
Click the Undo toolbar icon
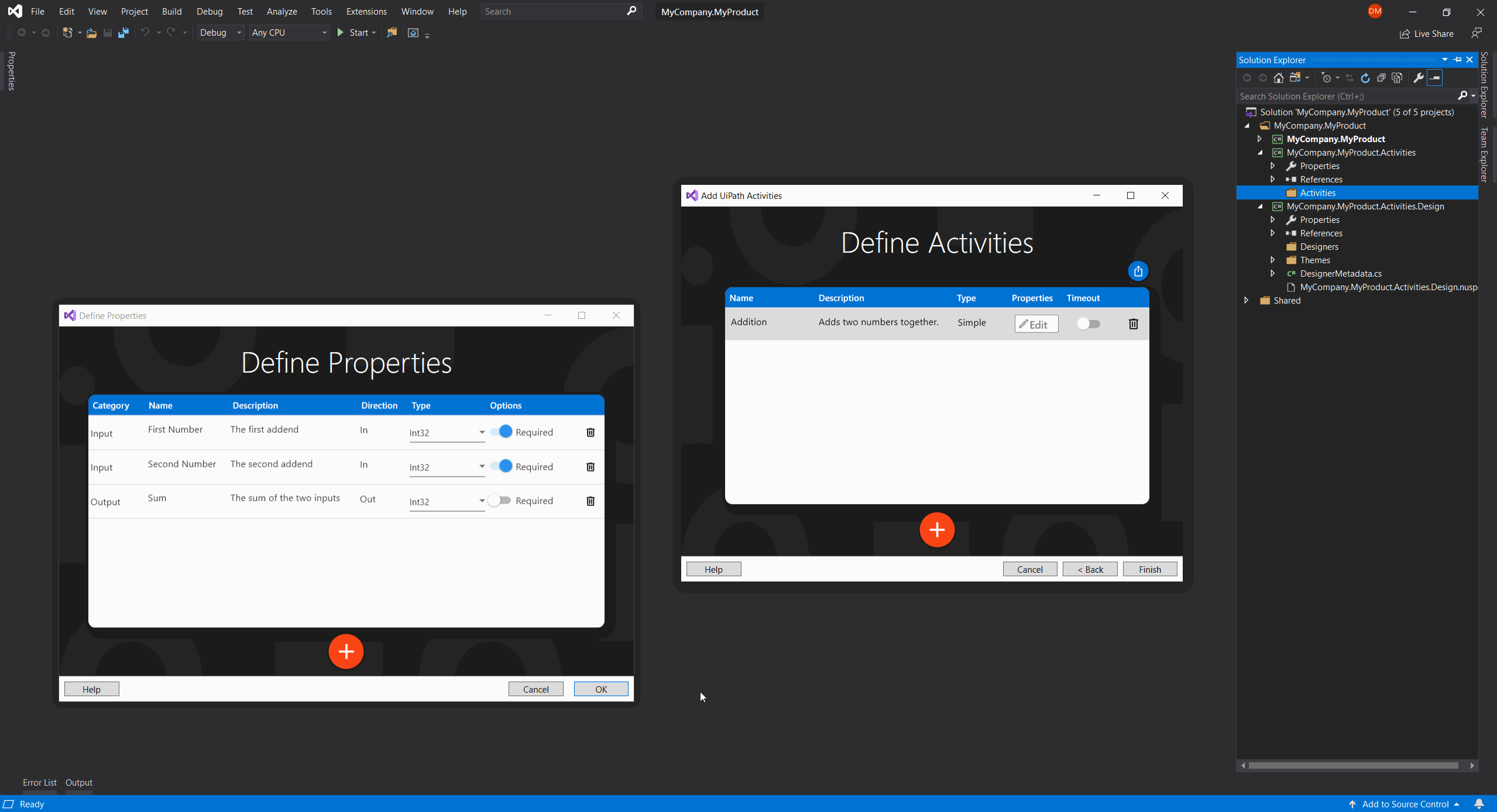146,33
